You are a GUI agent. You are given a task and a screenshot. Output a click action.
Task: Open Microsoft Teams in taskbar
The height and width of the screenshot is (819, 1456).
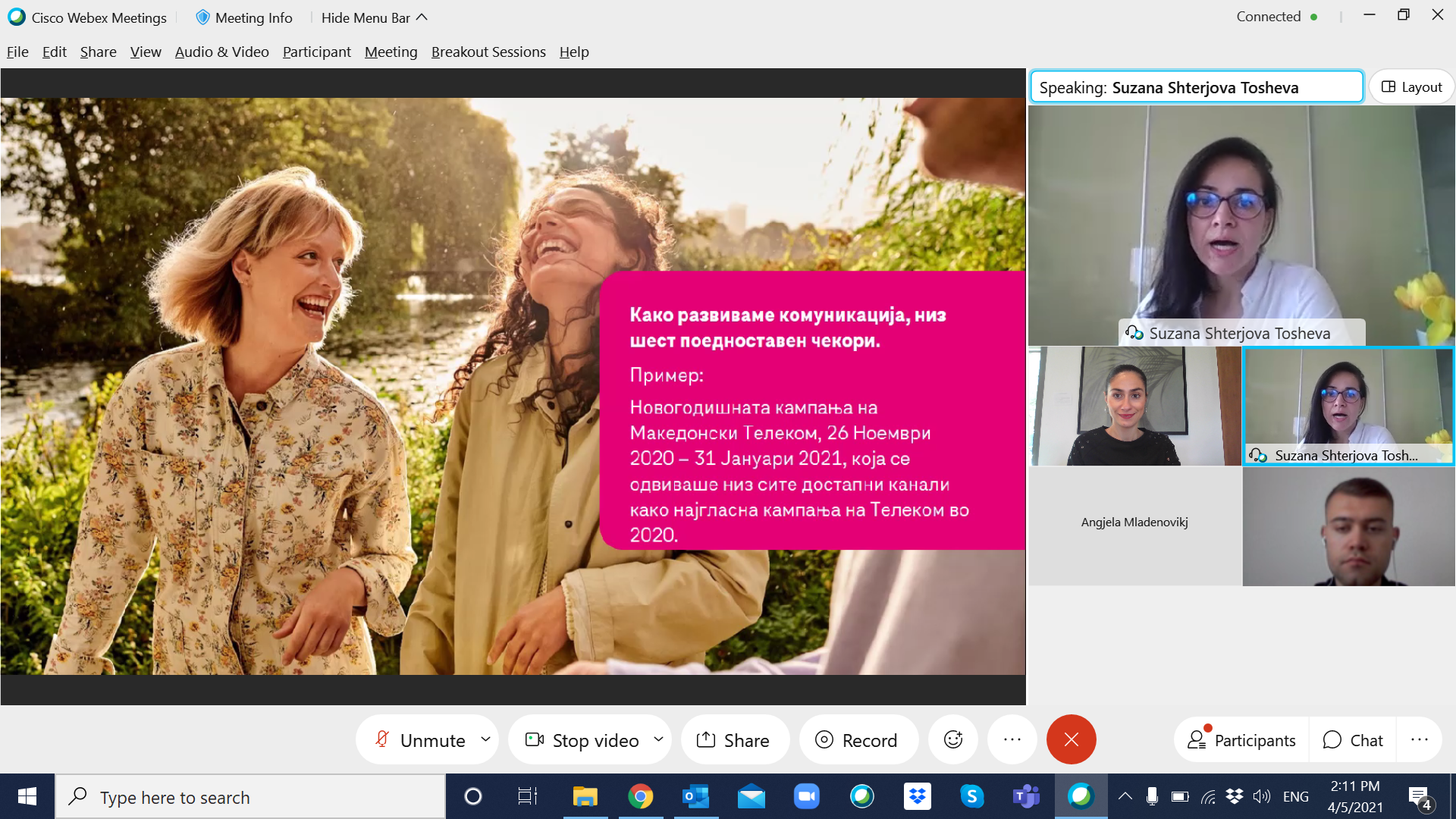tap(1026, 796)
